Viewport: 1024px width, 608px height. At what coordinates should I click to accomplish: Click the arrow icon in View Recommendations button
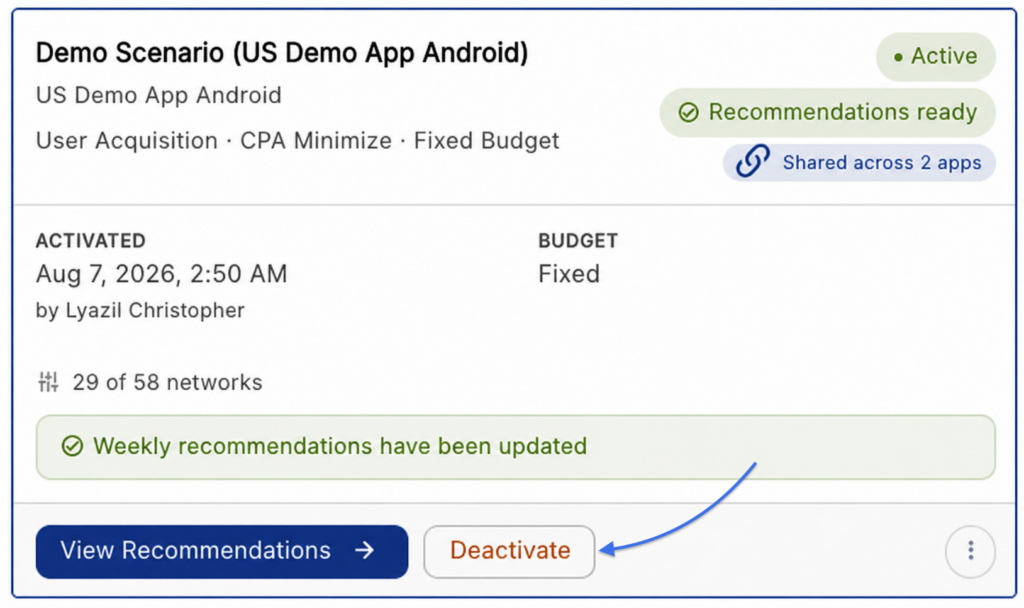(x=364, y=551)
